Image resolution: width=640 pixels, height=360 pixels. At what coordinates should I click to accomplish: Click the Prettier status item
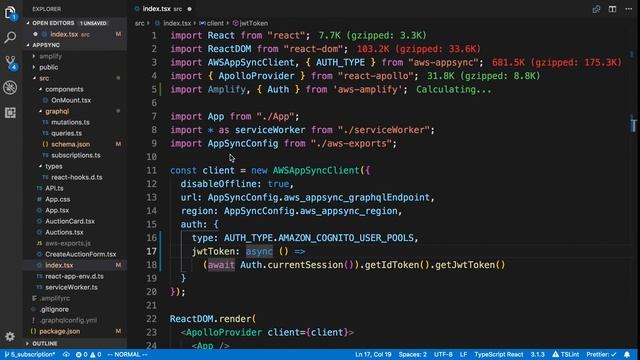pyautogui.click(x=601, y=355)
